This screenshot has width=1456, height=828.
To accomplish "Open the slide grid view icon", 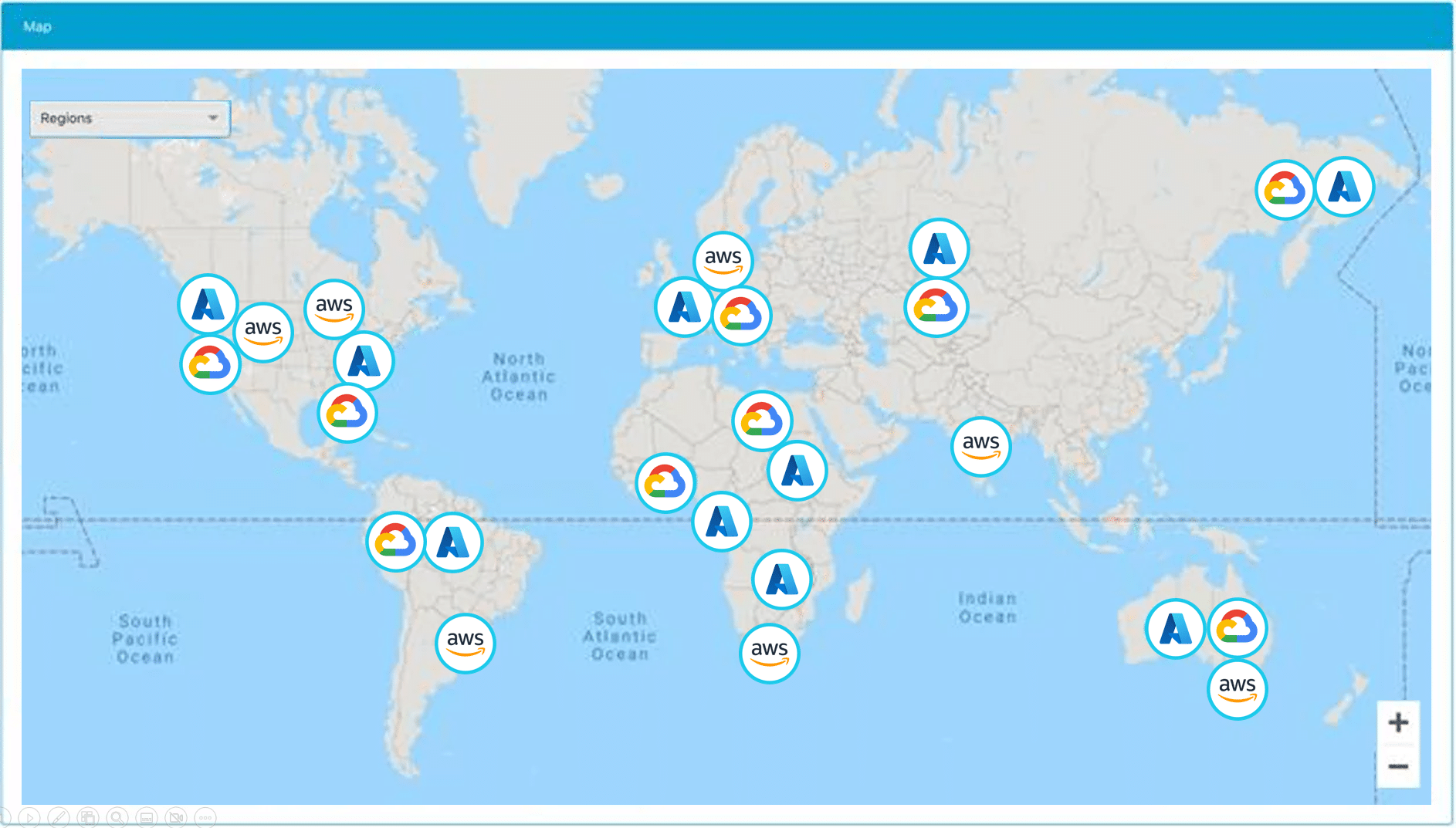I will tap(88, 816).
